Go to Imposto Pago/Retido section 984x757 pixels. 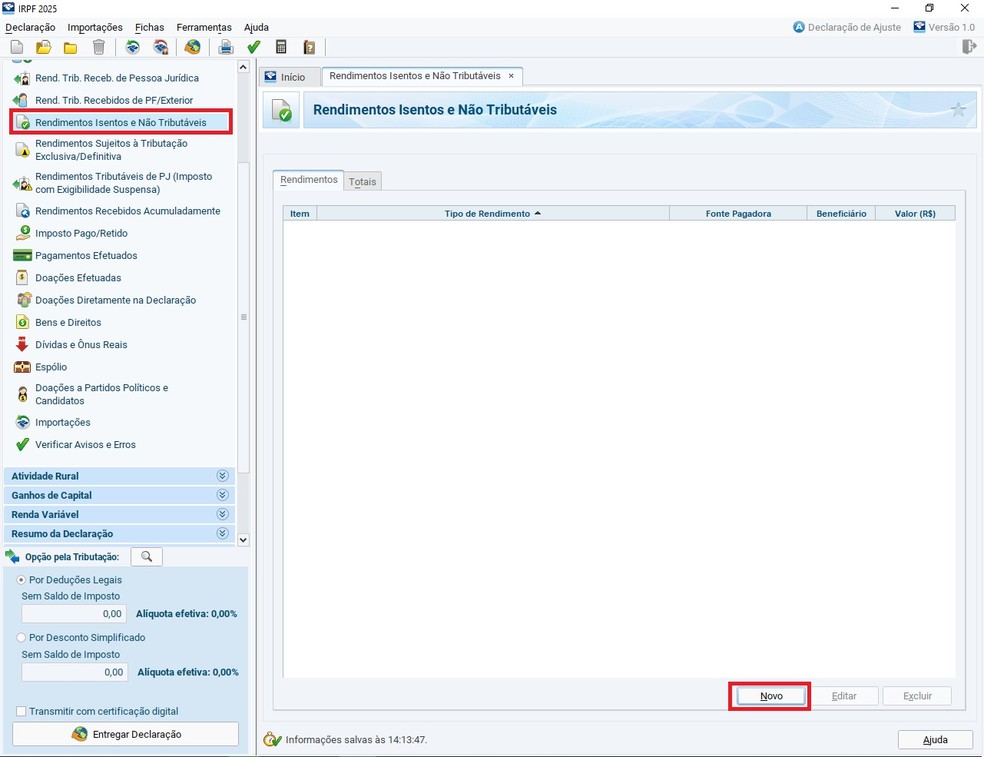(81, 233)
